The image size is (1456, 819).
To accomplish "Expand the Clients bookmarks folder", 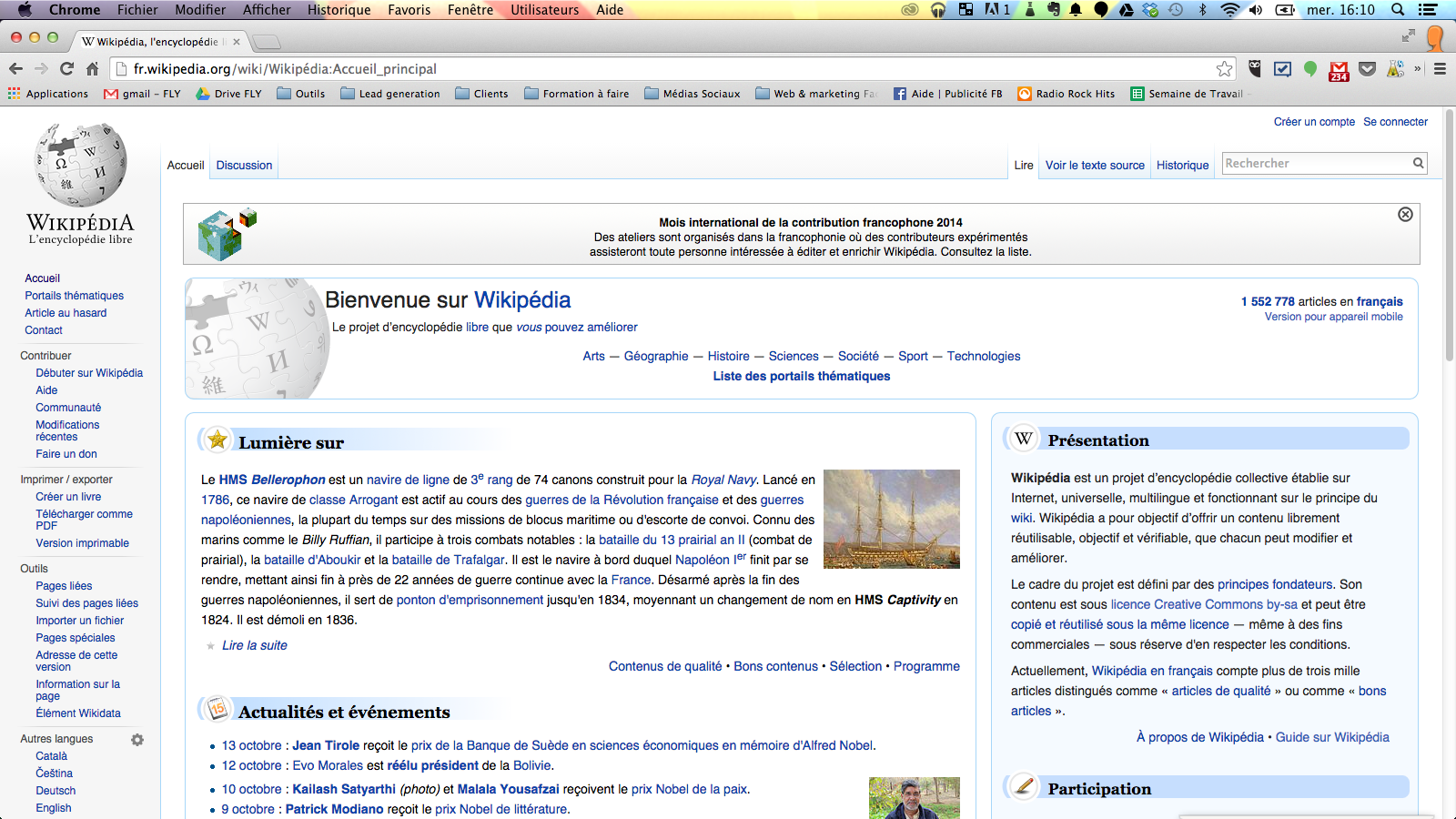I will 481,94.
